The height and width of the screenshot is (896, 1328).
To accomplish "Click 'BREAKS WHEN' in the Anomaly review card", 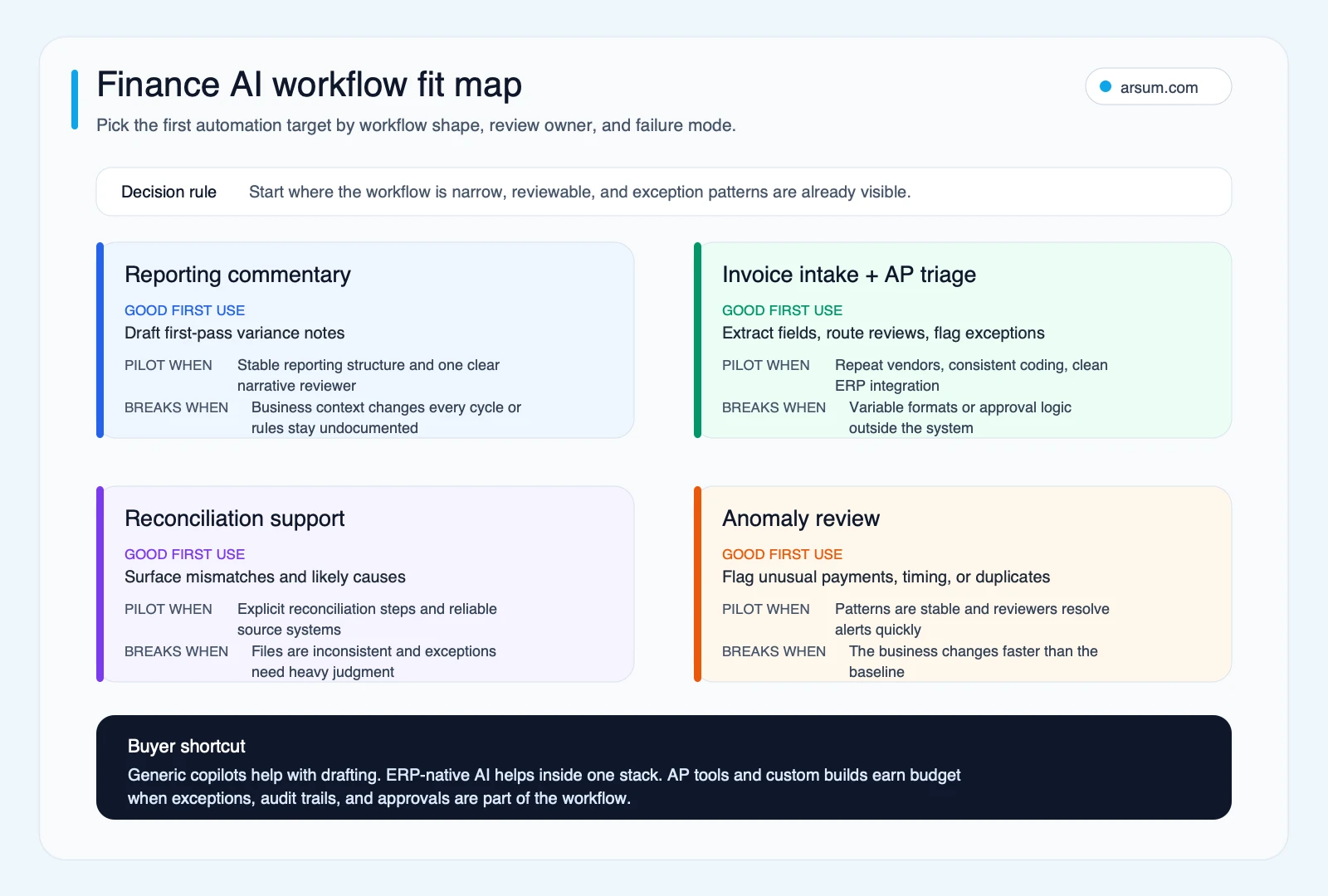I will pos(774,651).
